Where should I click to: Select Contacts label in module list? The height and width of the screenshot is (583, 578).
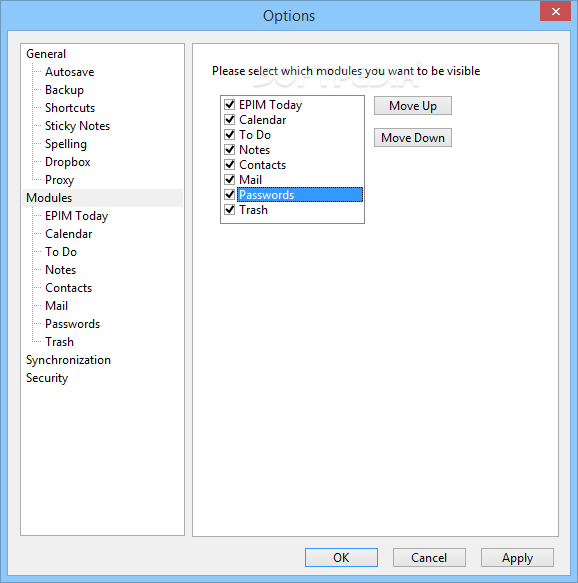pos(262,165)
